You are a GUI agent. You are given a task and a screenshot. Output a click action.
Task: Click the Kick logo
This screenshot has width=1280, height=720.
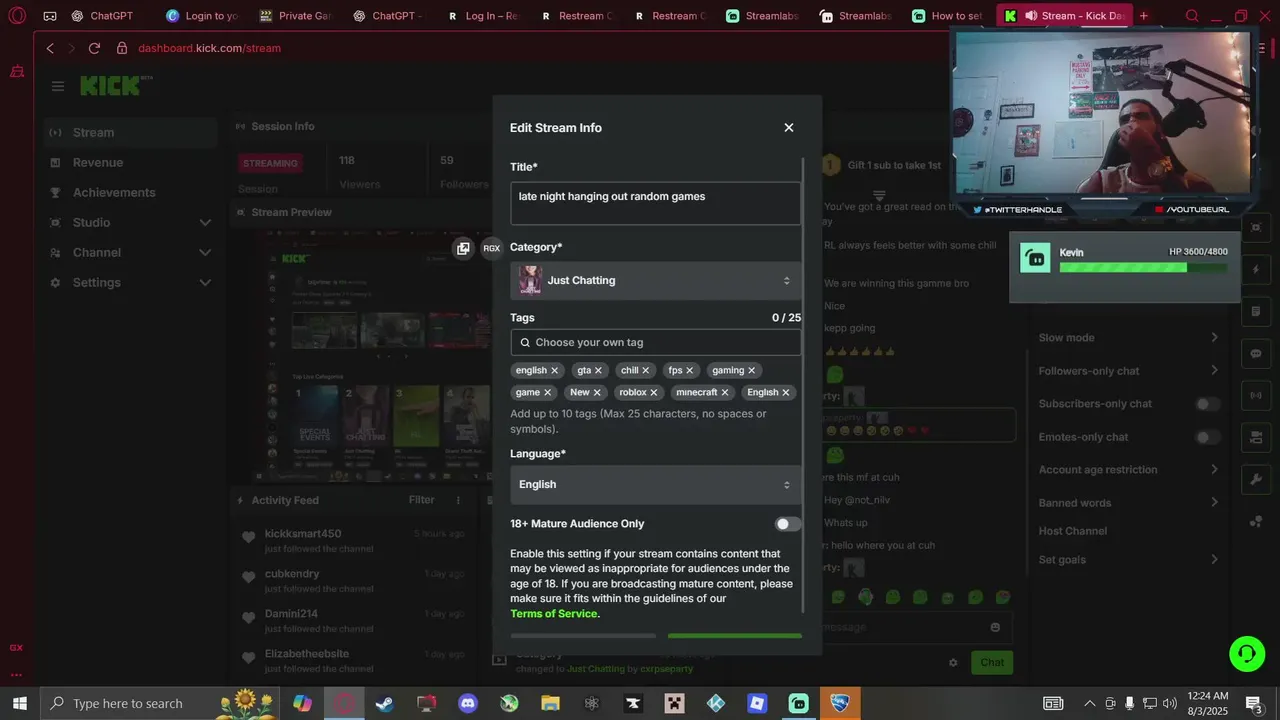(111, 86)
